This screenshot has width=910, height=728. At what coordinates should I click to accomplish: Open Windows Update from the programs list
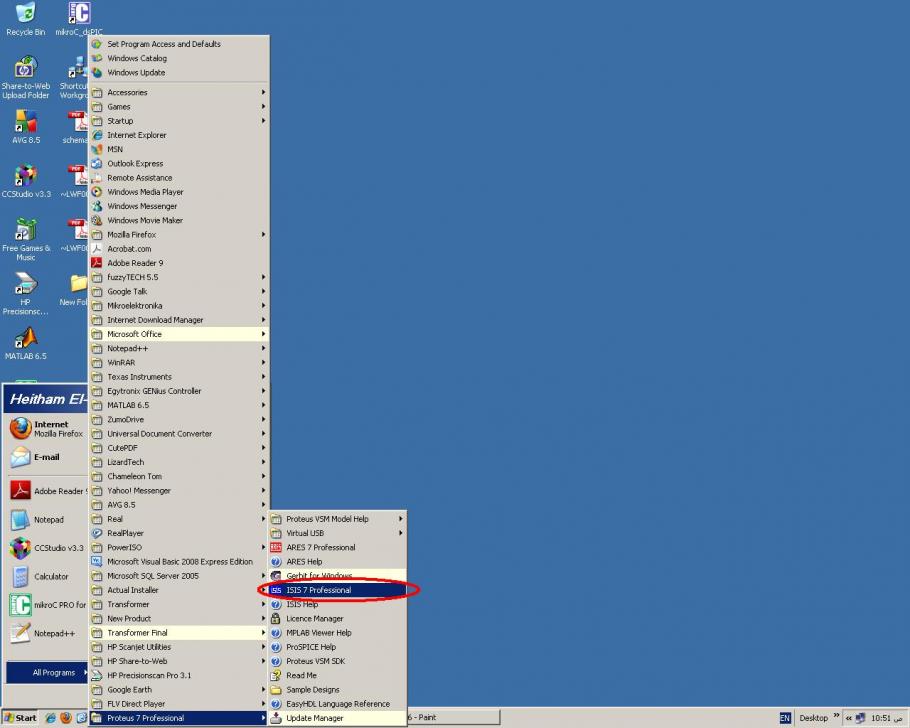[179, 73]
